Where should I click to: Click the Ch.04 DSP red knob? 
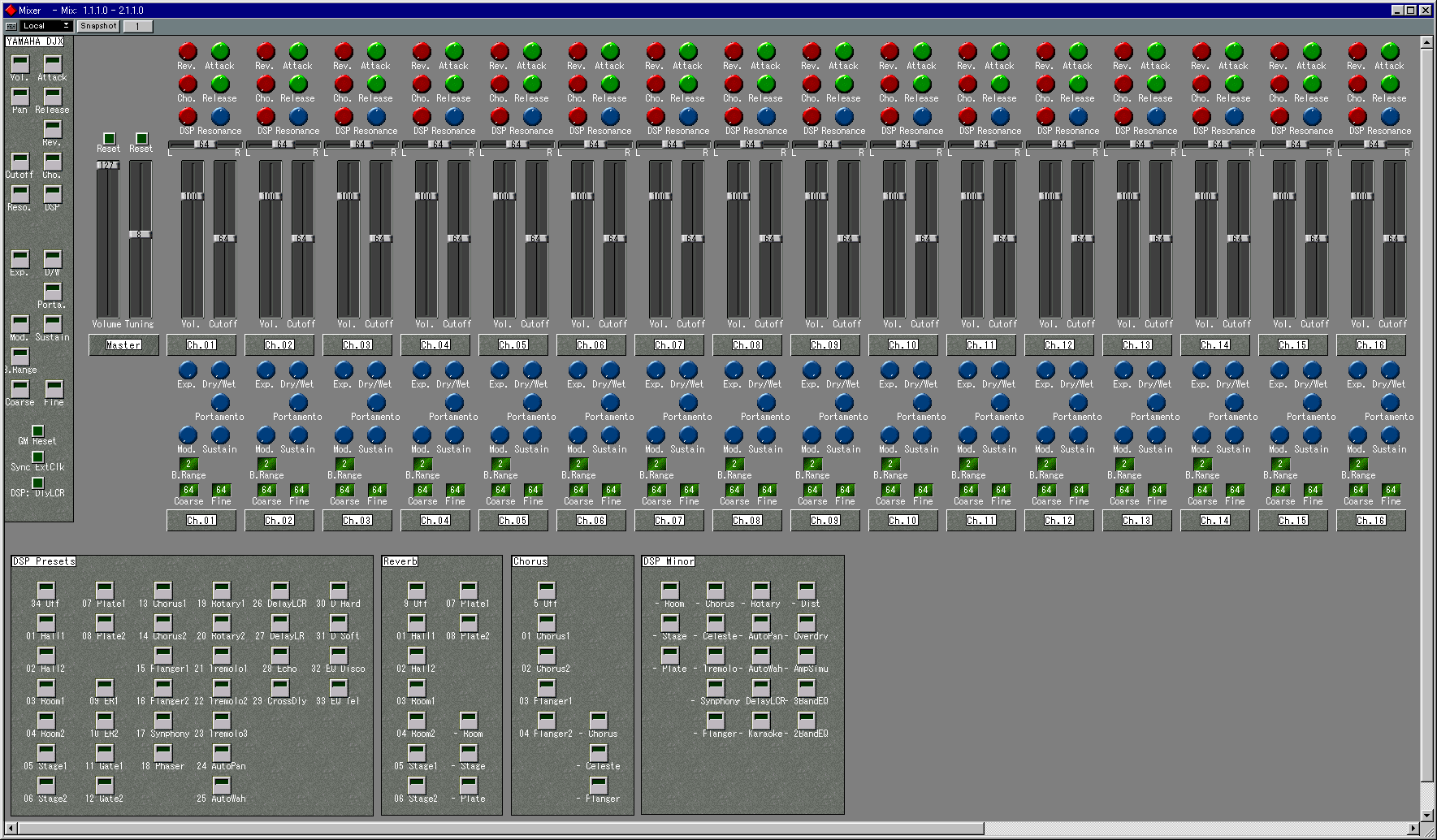pos(422,117)
